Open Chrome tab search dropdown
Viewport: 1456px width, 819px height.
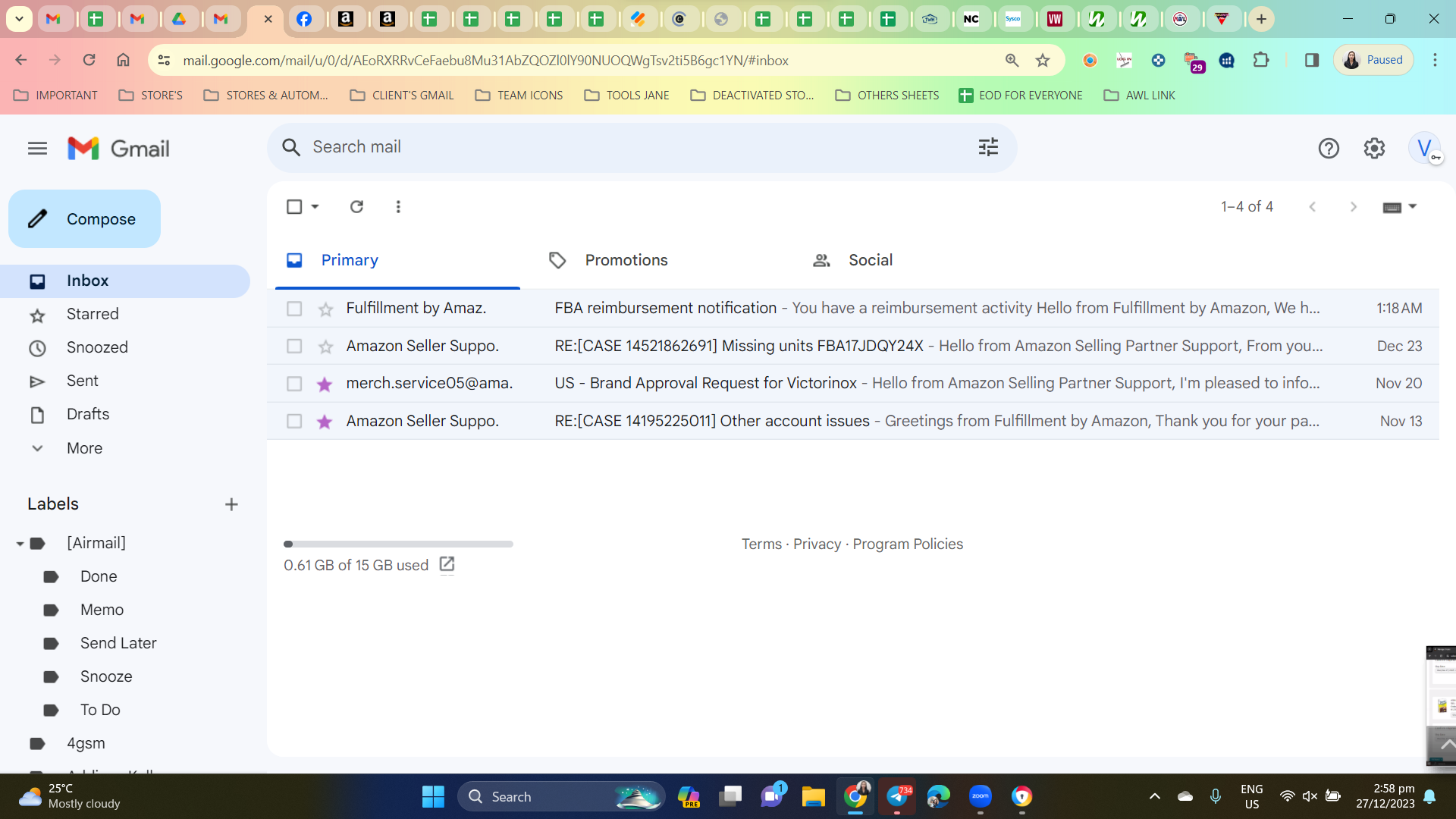pos(19,19)
